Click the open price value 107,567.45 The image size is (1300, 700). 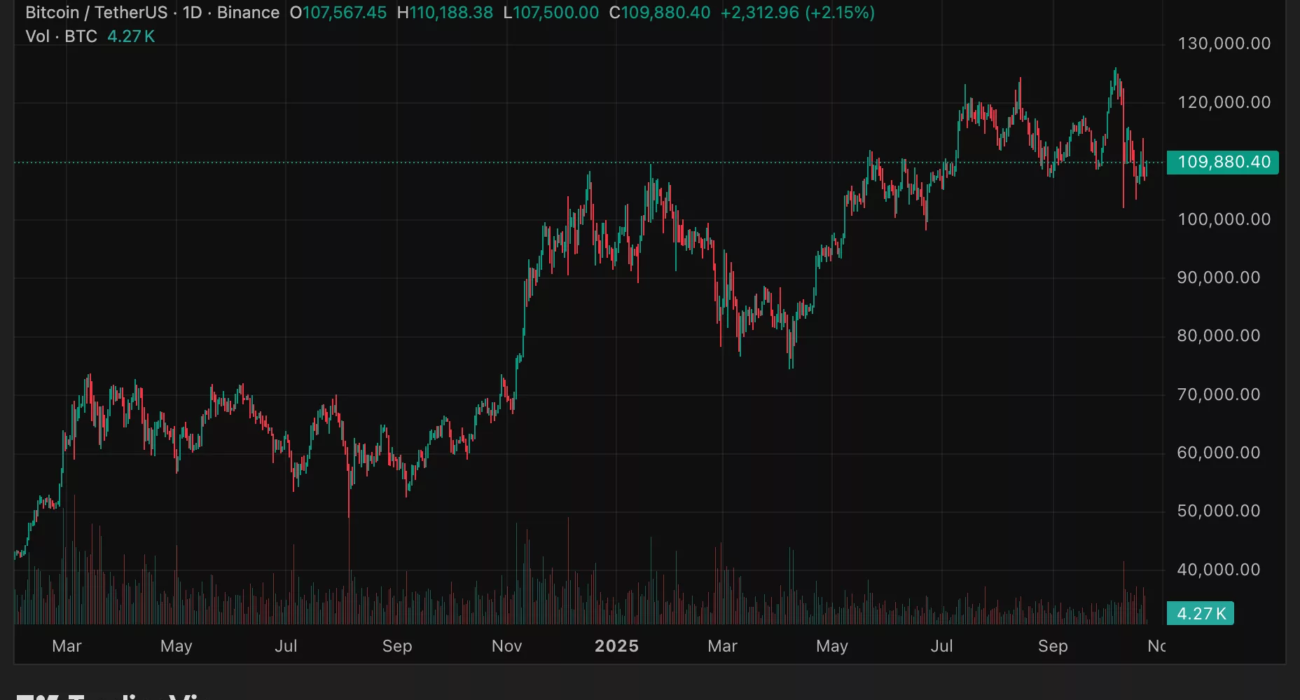(x=345, y=13)
